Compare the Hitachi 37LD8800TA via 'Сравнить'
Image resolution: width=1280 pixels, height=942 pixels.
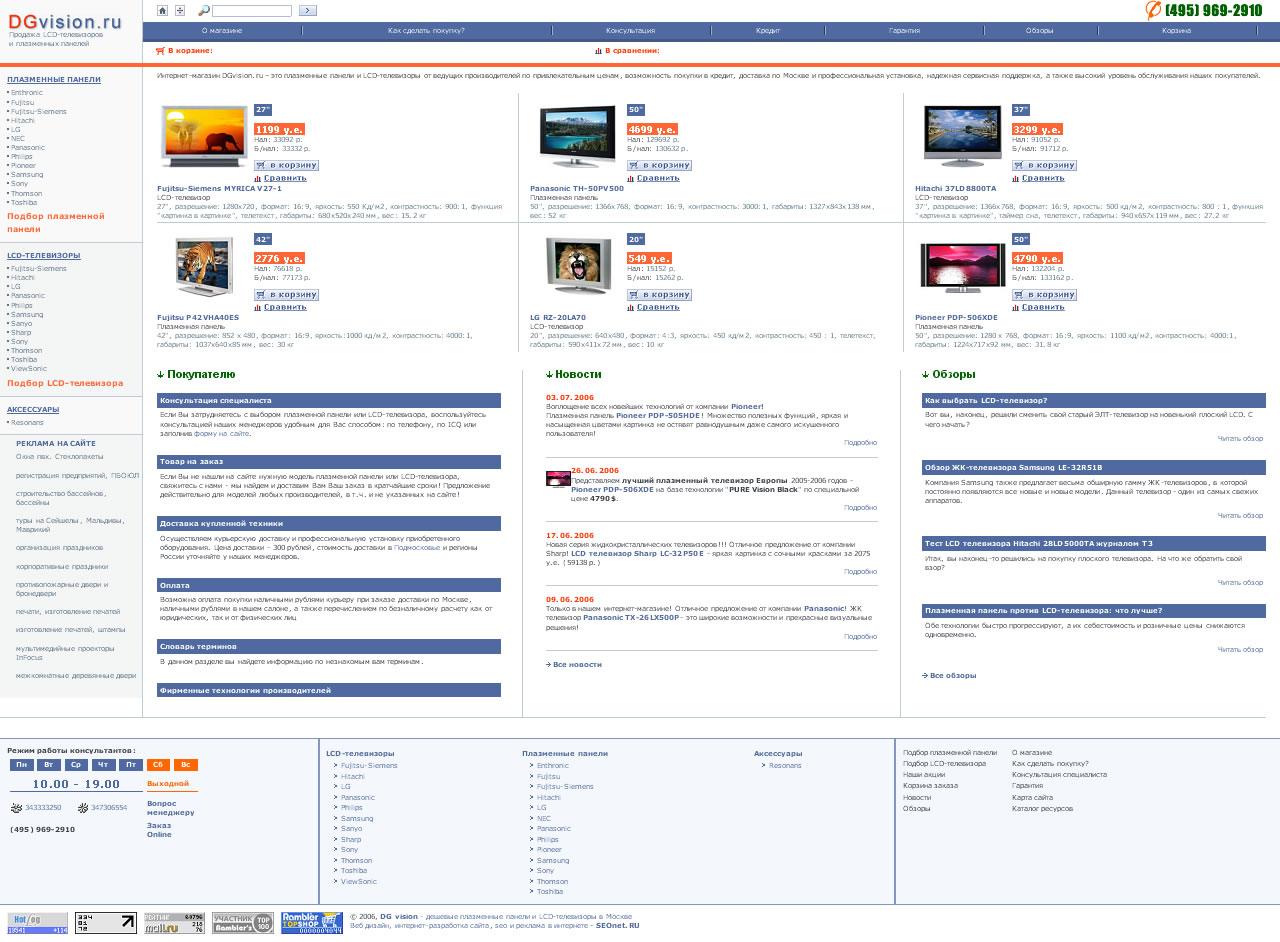[1043, 178]
